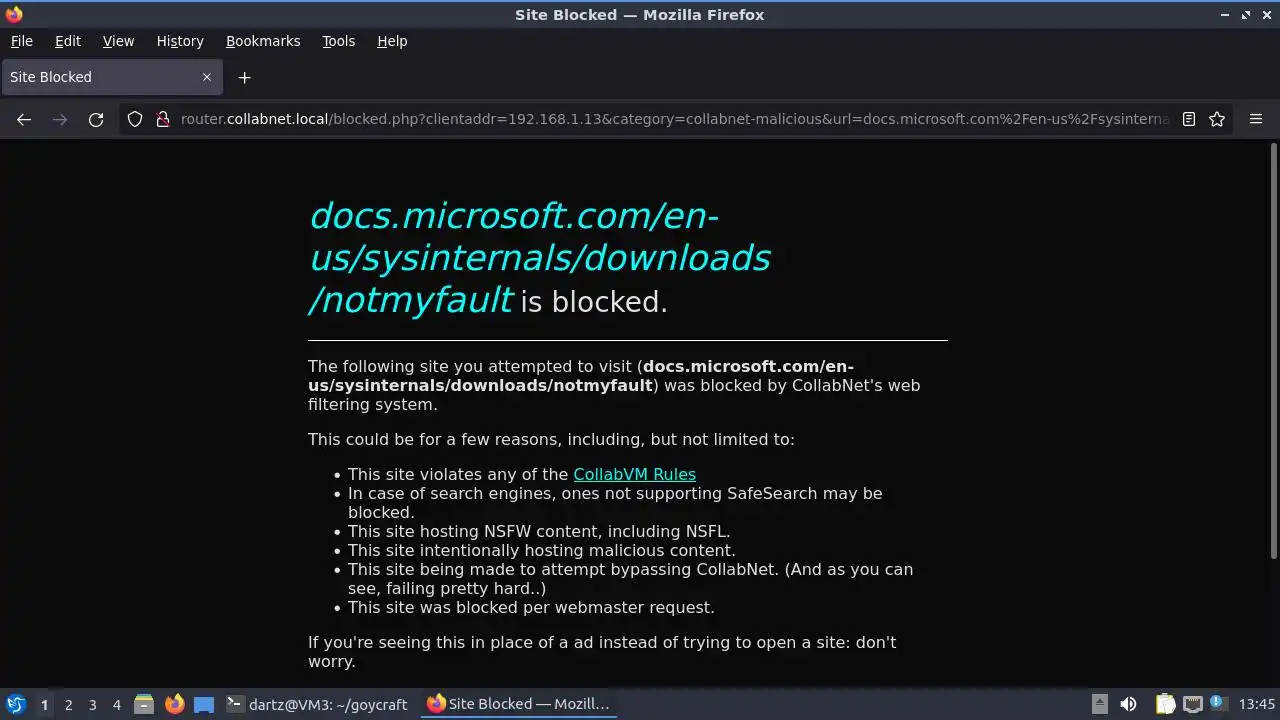
Task: Minimize the Firefox window
Action: coord(1225,15)
